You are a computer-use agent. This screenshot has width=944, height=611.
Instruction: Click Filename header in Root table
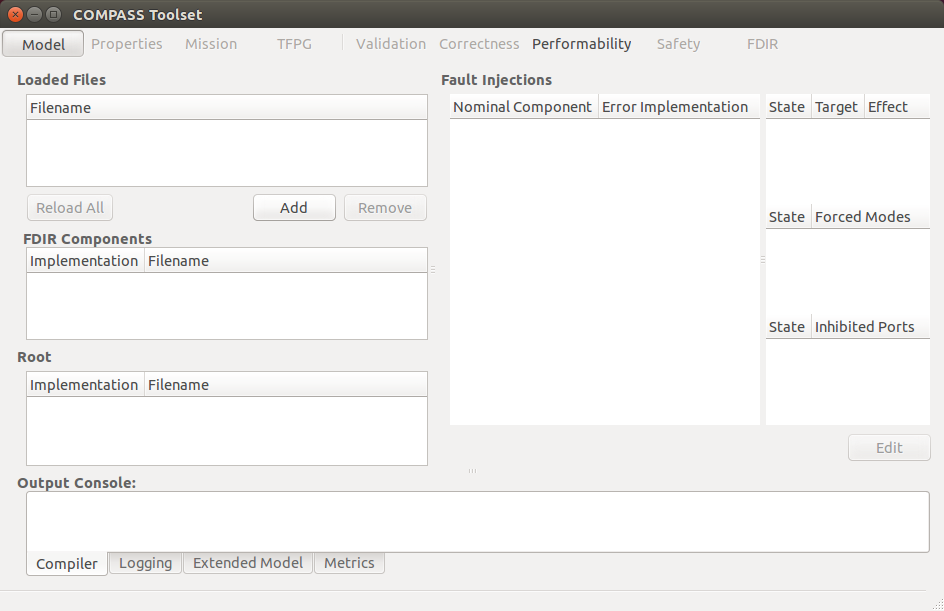pos(286,385)
